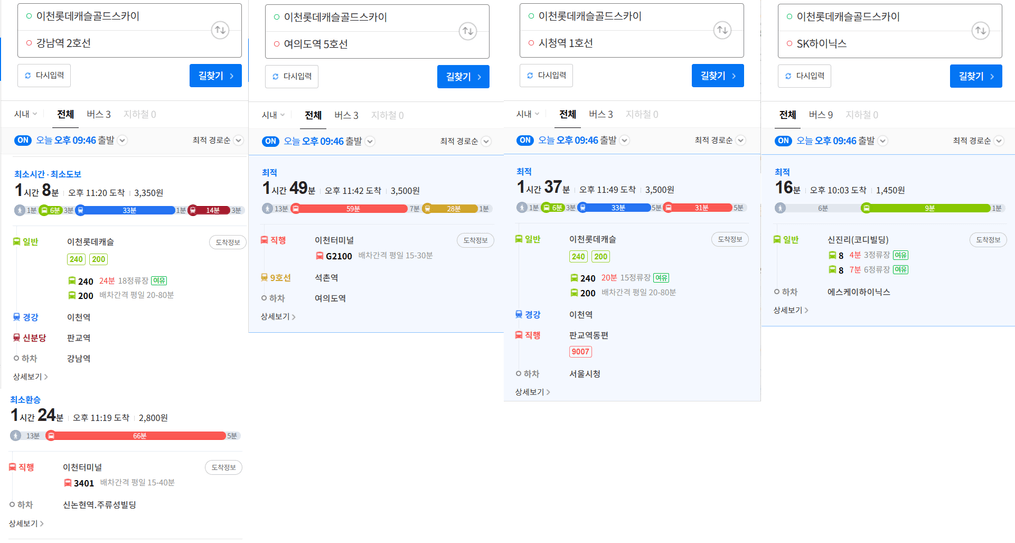
Task: Open 상세보기 link of 1시간 37분 route
Action: point(532,392)
